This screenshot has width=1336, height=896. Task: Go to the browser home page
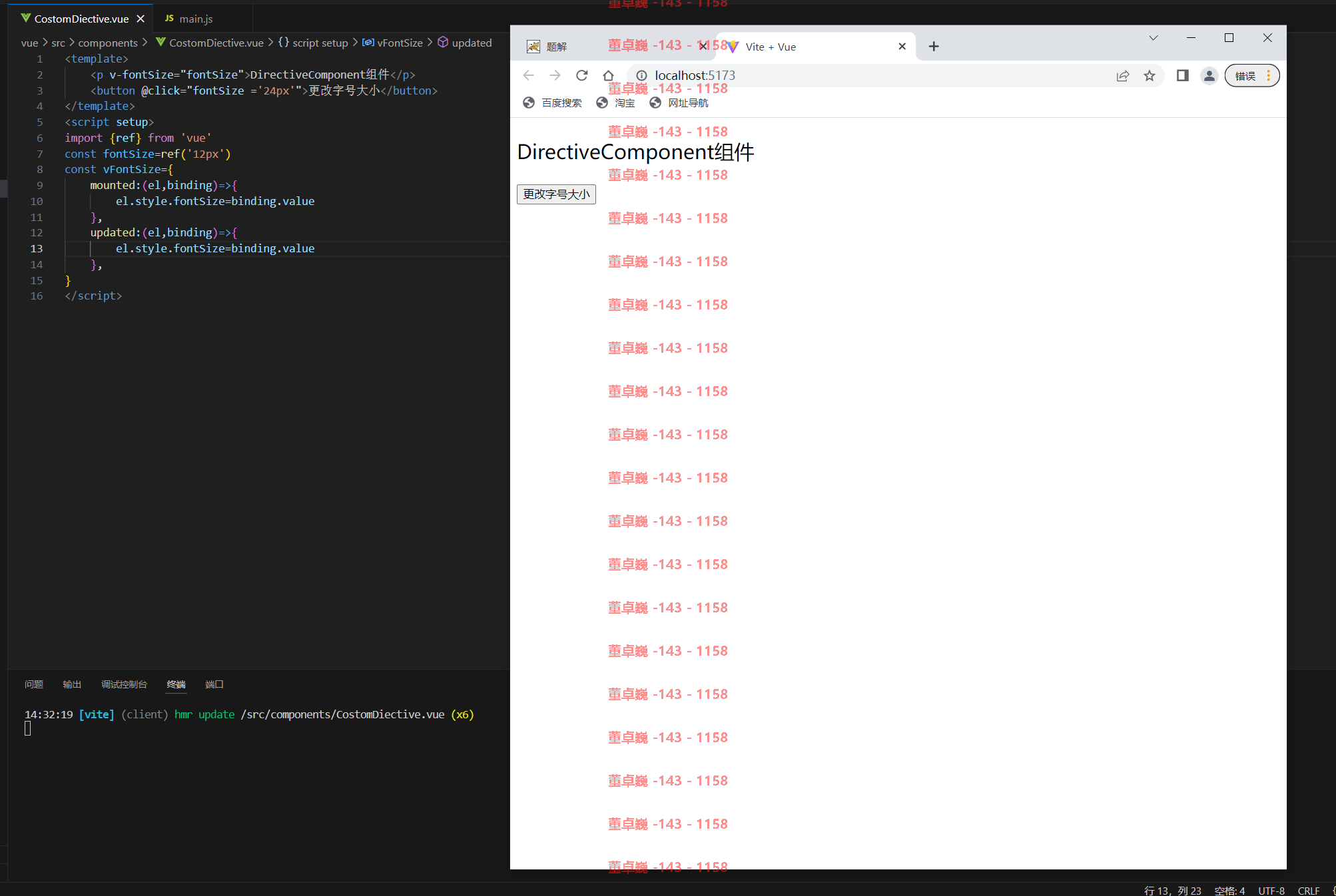tap(608, 75)
